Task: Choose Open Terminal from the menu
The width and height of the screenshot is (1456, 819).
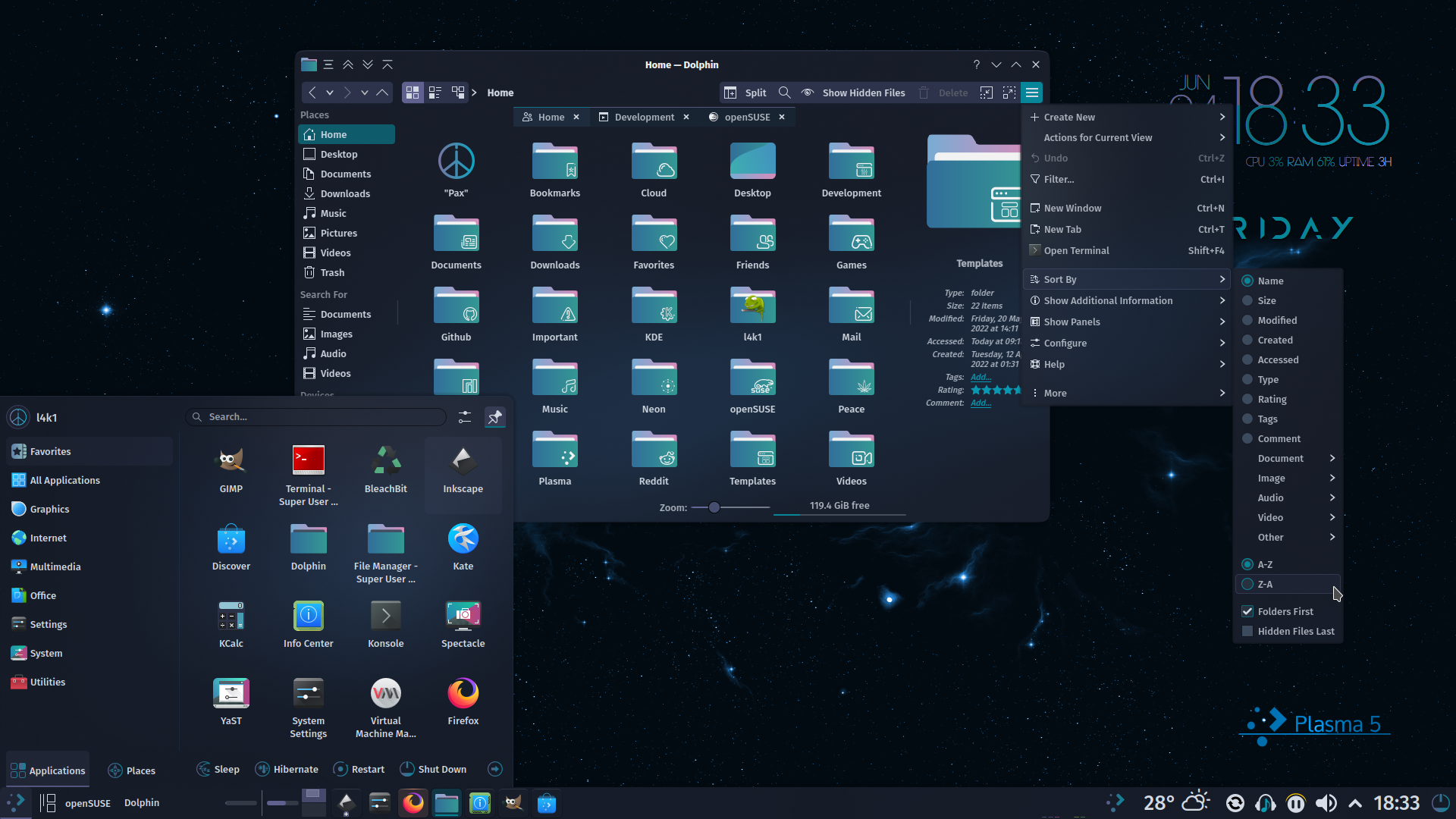Action: 1126,250
